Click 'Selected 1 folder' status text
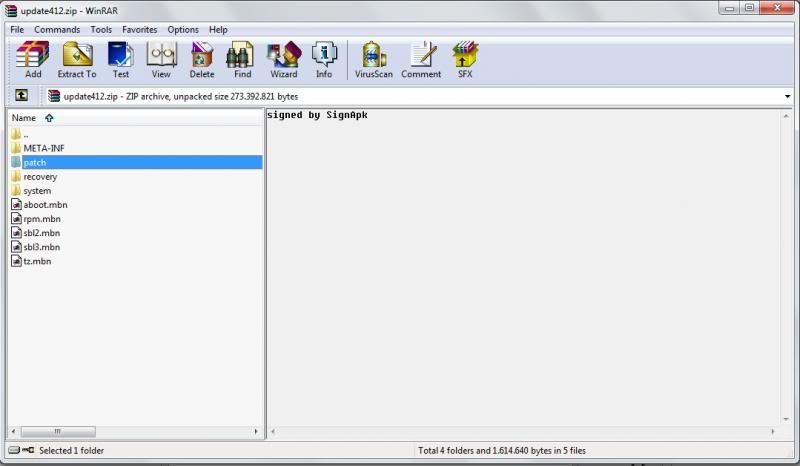 [71, 450]
